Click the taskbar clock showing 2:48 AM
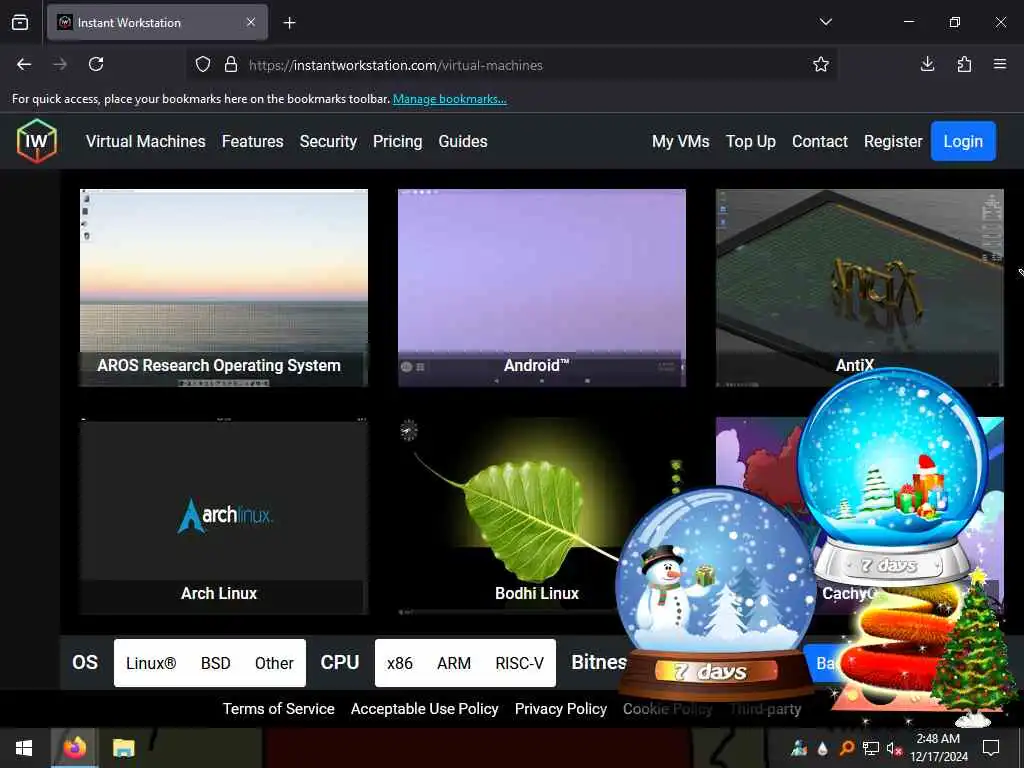Viewport: 1024px width, 768px height. (938, 748)
